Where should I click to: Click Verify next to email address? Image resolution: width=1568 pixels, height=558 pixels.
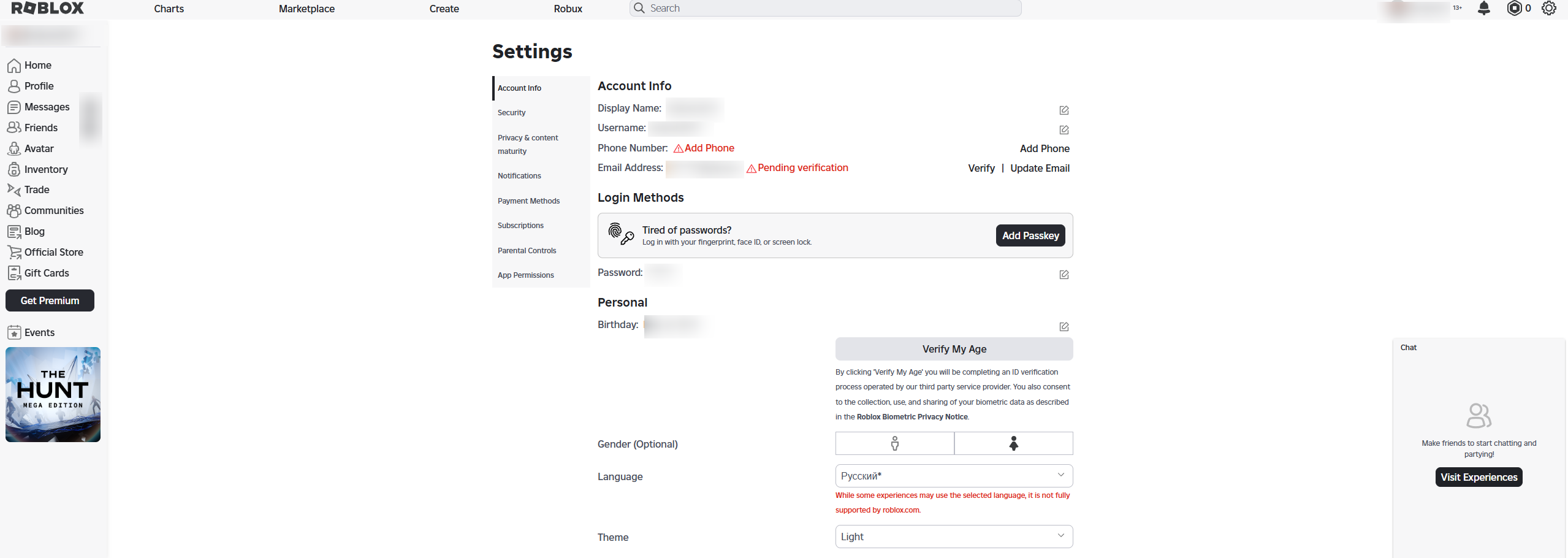click(981, 168)
